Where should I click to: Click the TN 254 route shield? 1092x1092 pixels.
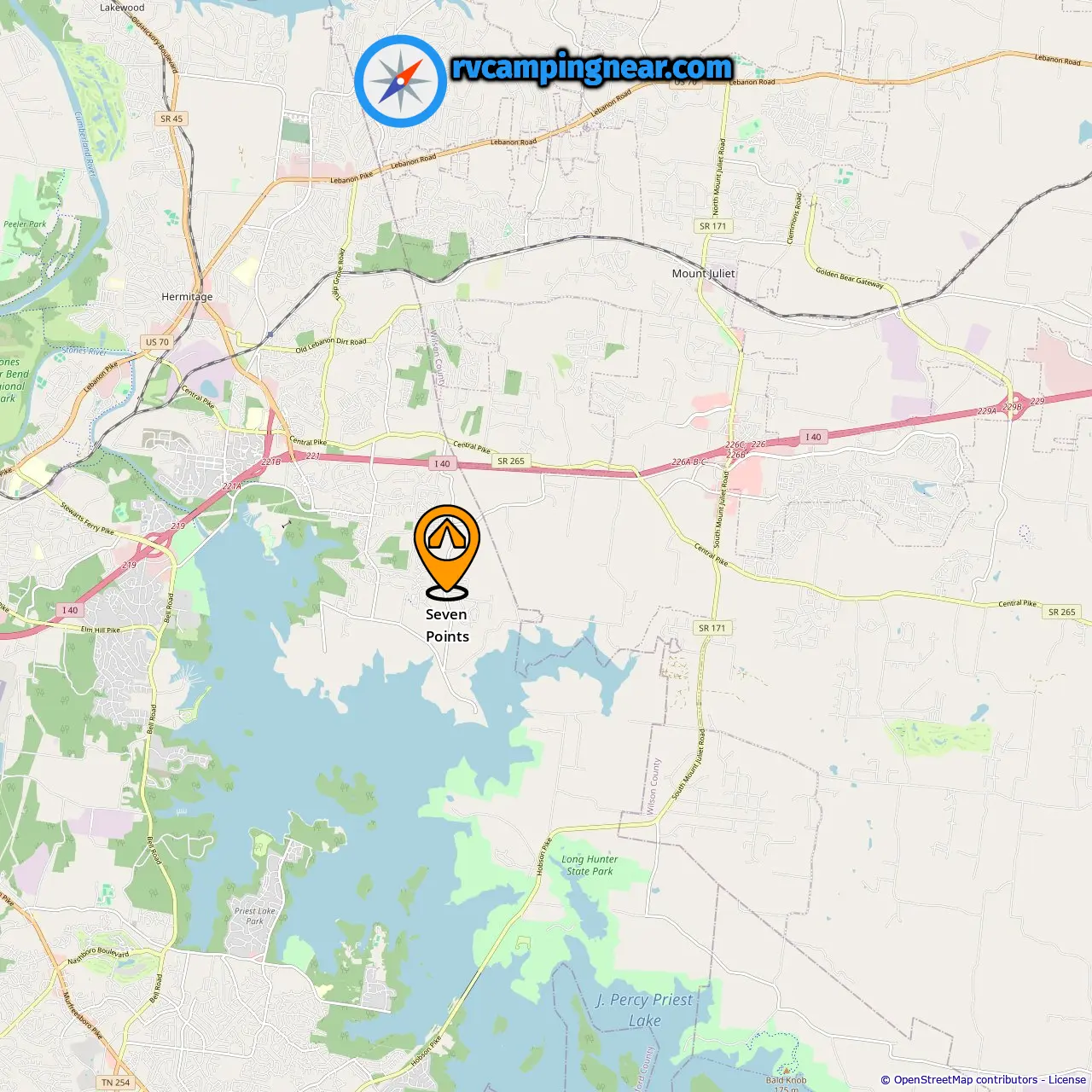click(x=116, y=1083)
